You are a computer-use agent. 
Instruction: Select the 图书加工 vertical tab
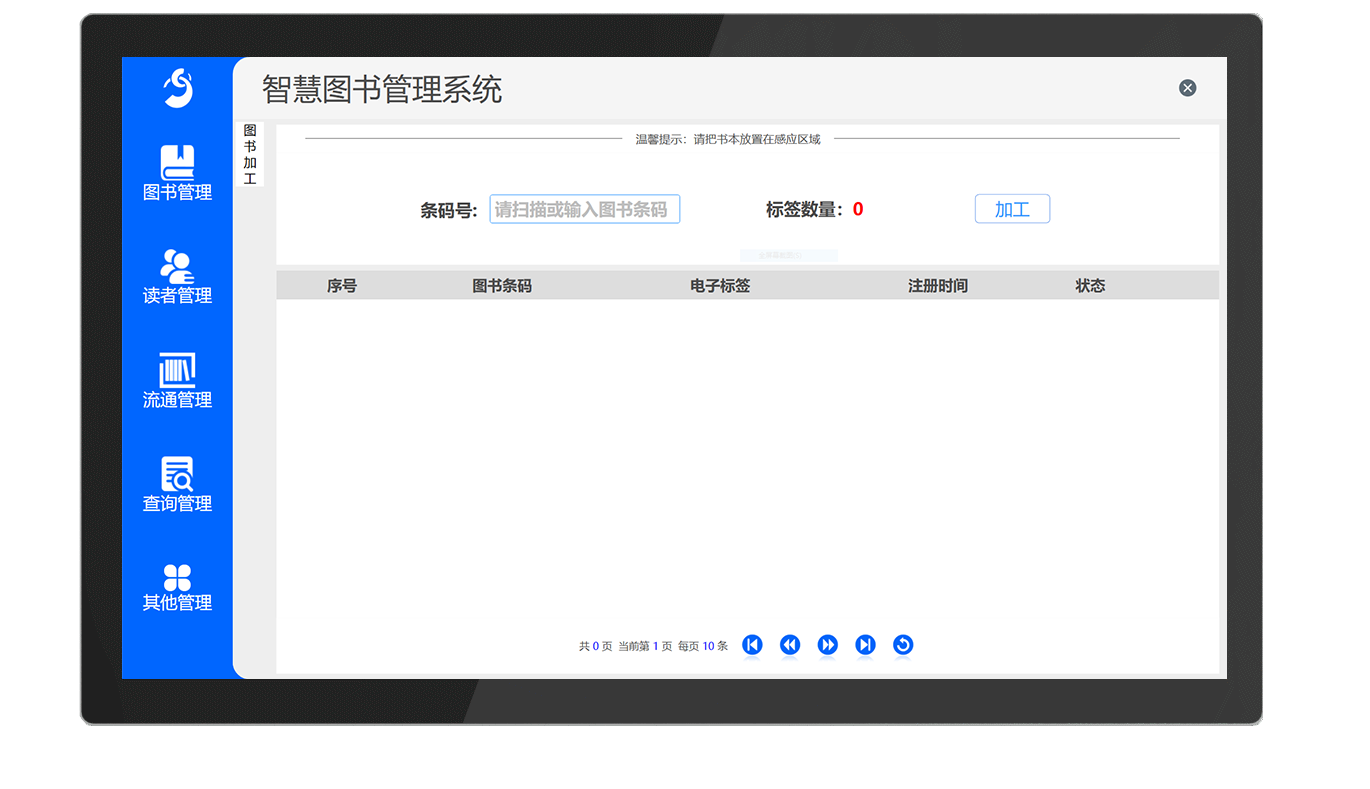click(x=250, y=155)
